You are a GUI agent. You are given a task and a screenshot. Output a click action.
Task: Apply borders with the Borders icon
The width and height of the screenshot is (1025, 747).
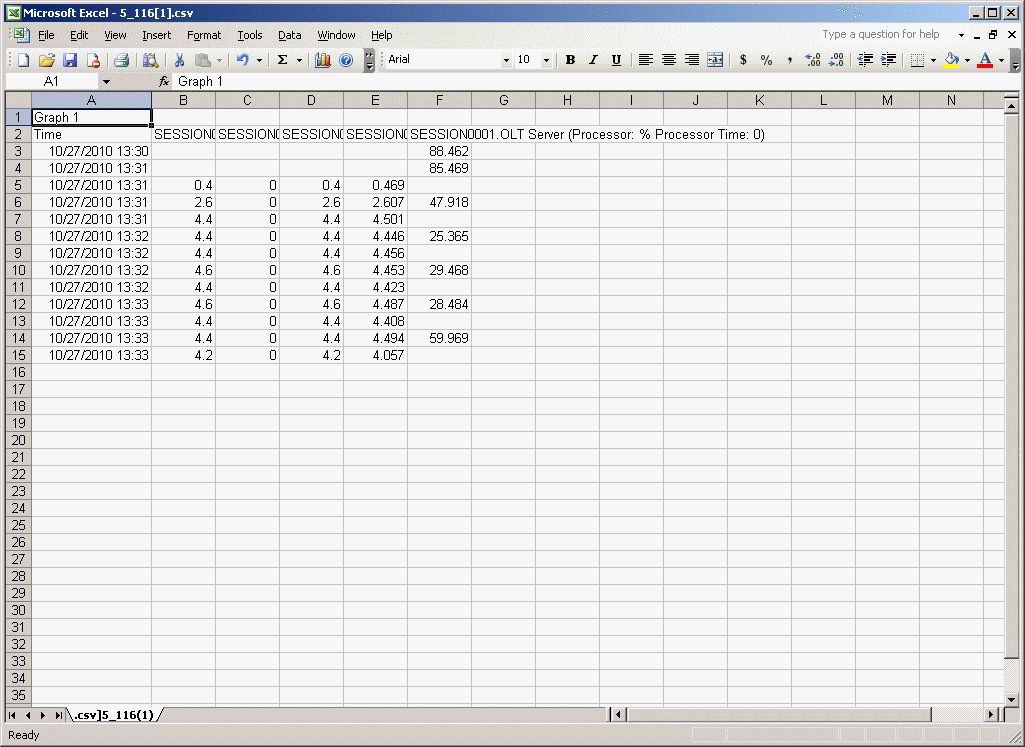click(918, 60)
